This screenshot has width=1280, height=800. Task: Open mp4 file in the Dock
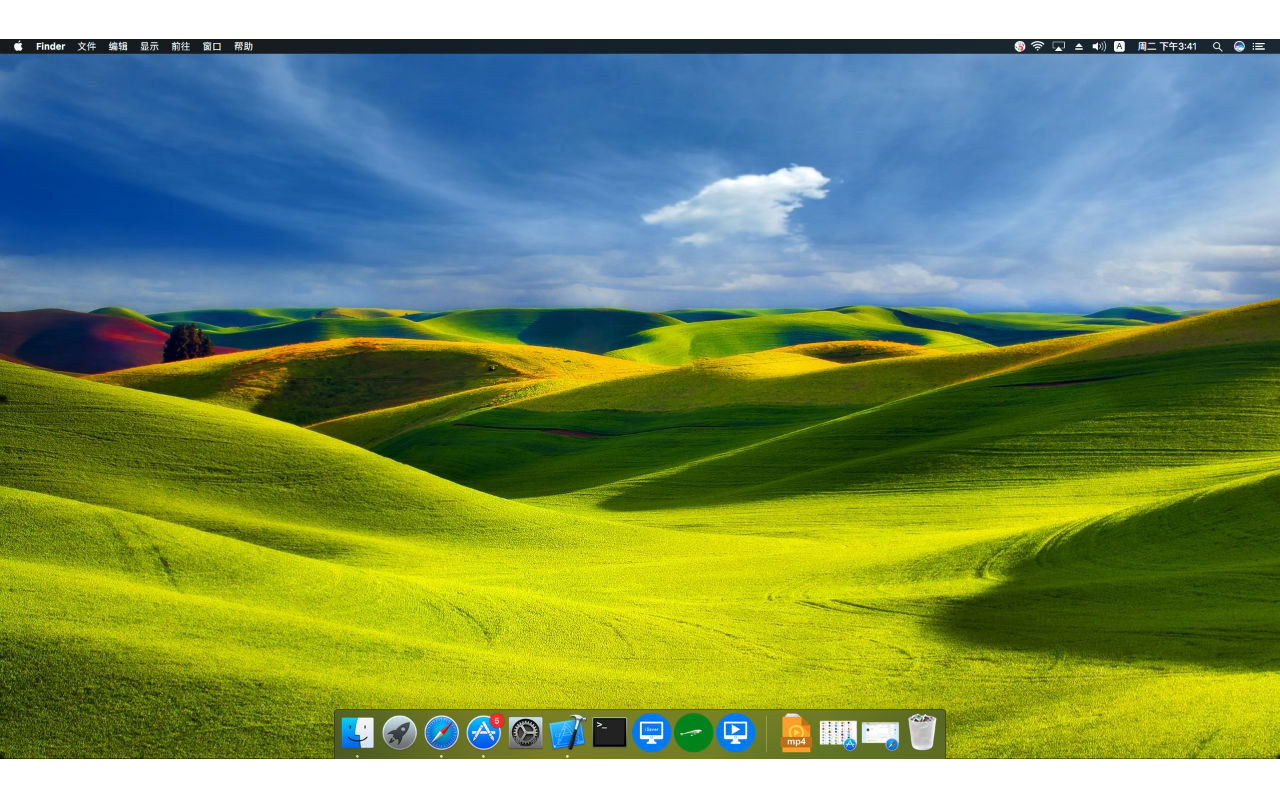(796, 732)
